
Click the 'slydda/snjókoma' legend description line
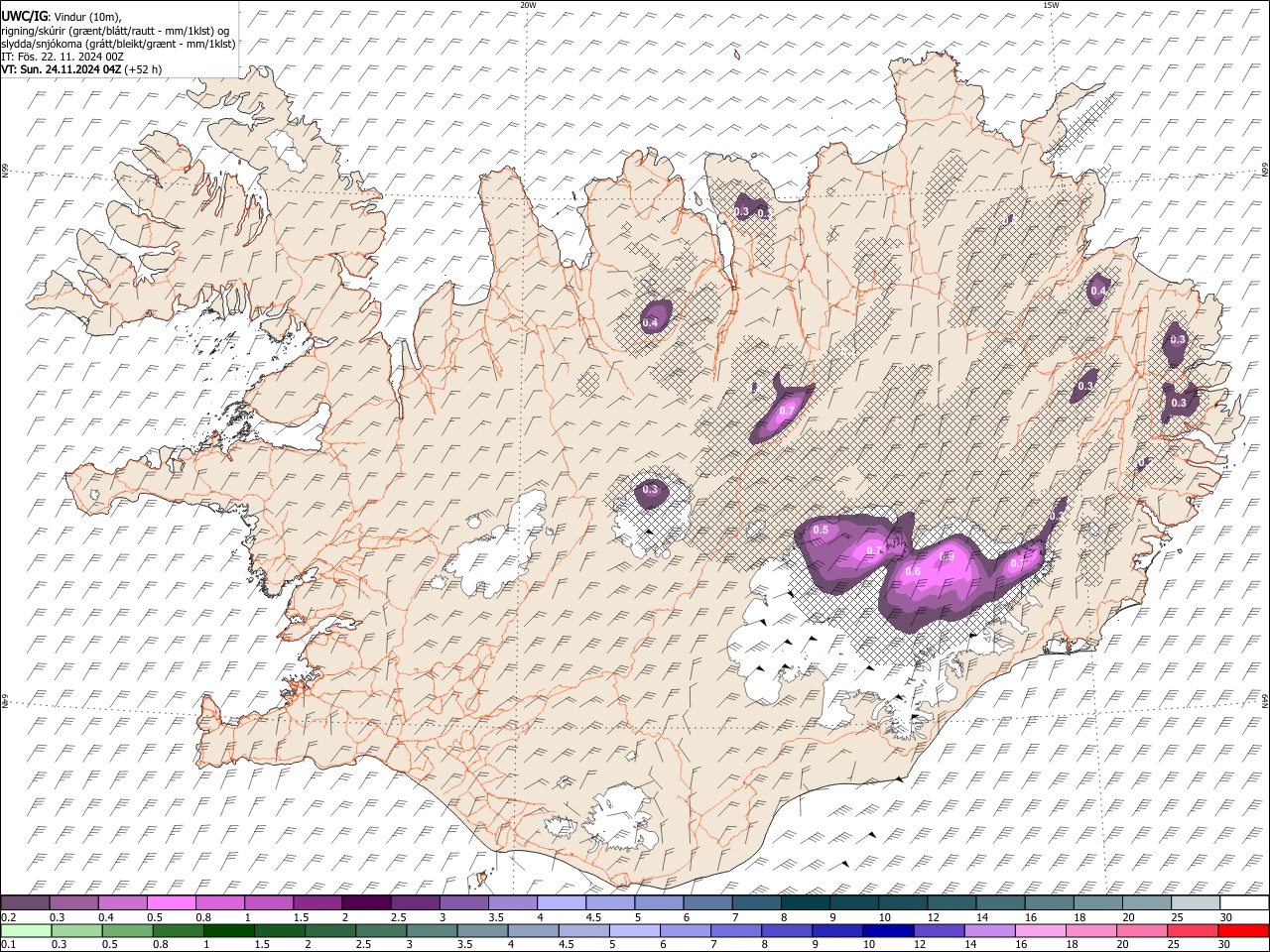click(x=119, y=44)
